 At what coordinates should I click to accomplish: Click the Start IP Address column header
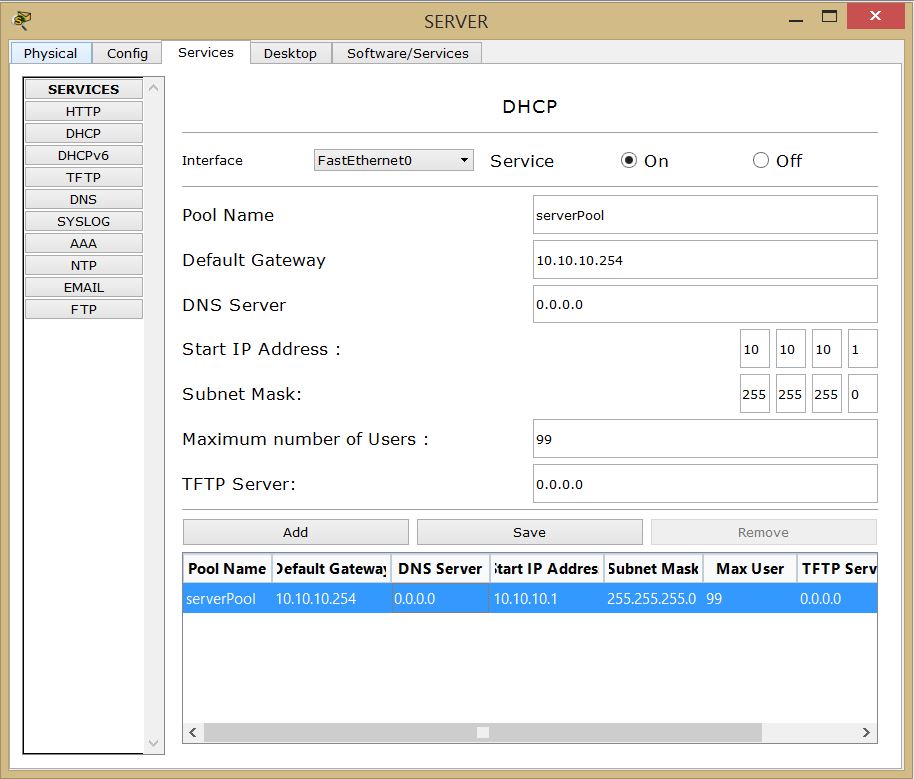click(546, 568)
